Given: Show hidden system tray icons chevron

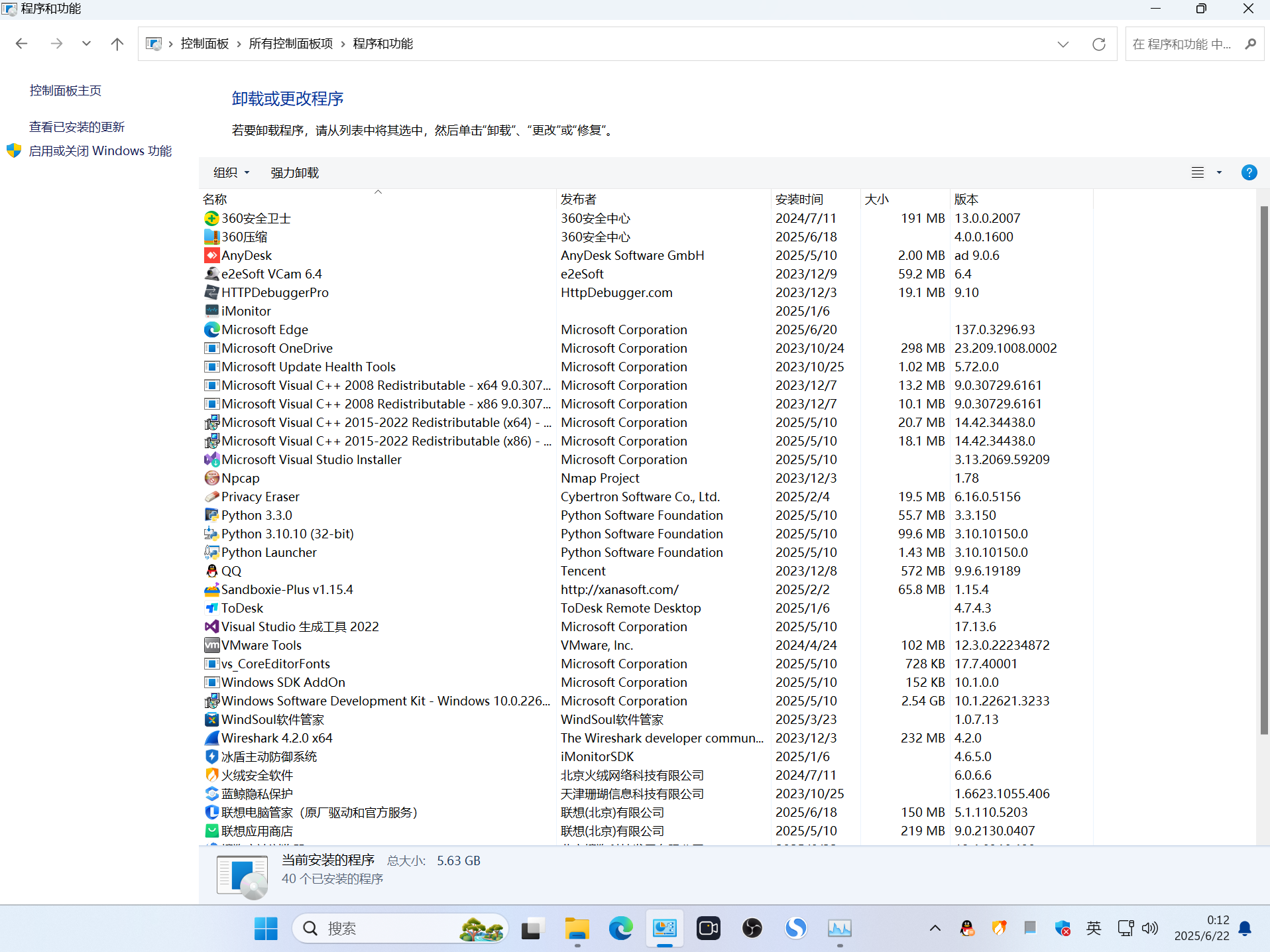Looking at the screenshot, I should (x=935, y=928).
